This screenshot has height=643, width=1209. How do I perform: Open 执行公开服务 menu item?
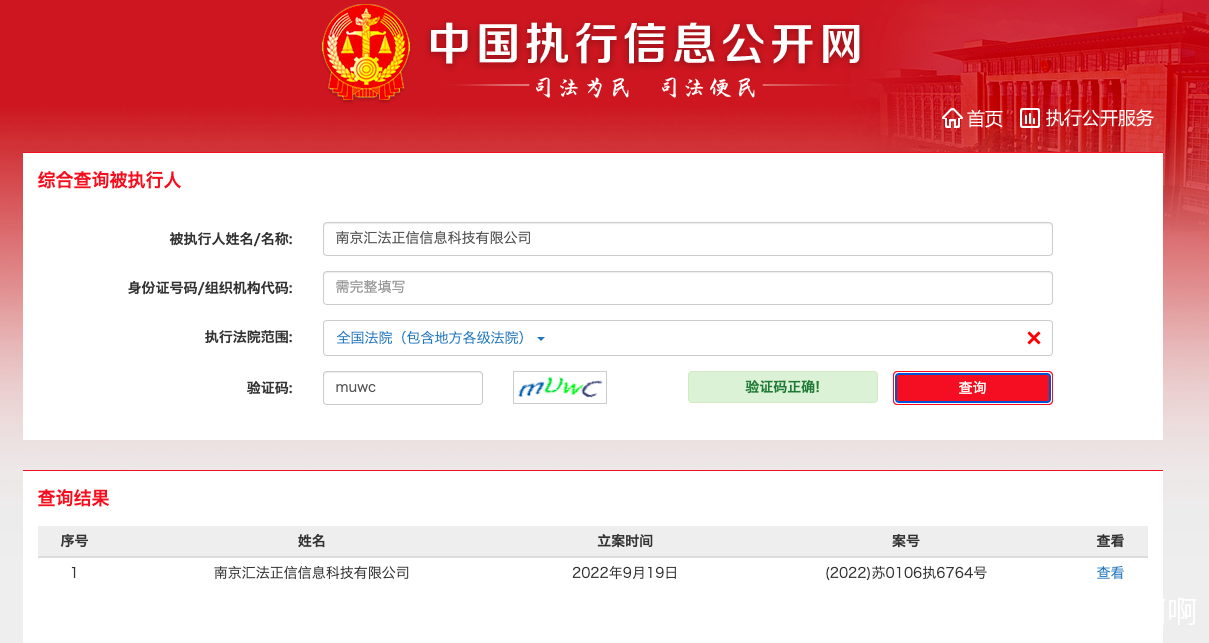click(x=1100, y=118)
